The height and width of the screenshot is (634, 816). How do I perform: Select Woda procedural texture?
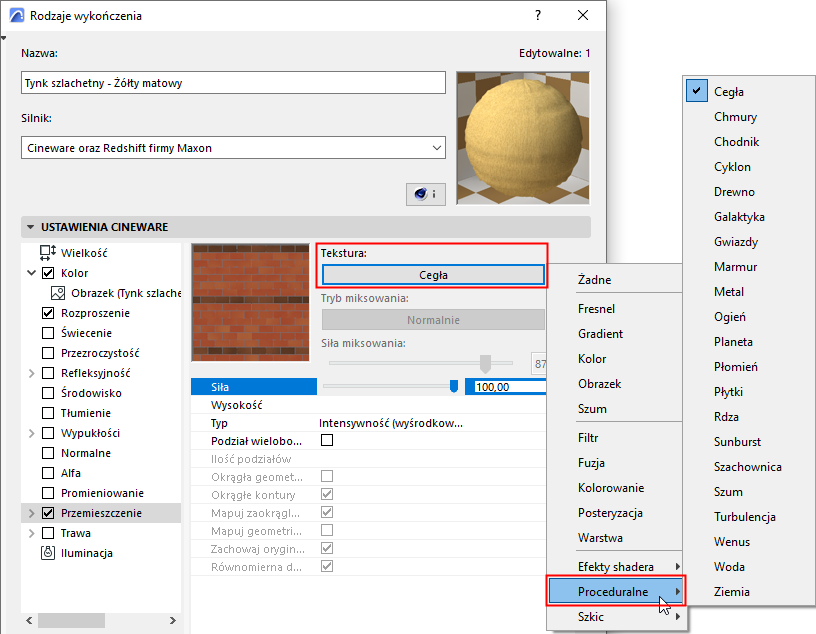[x=729, y=566]
